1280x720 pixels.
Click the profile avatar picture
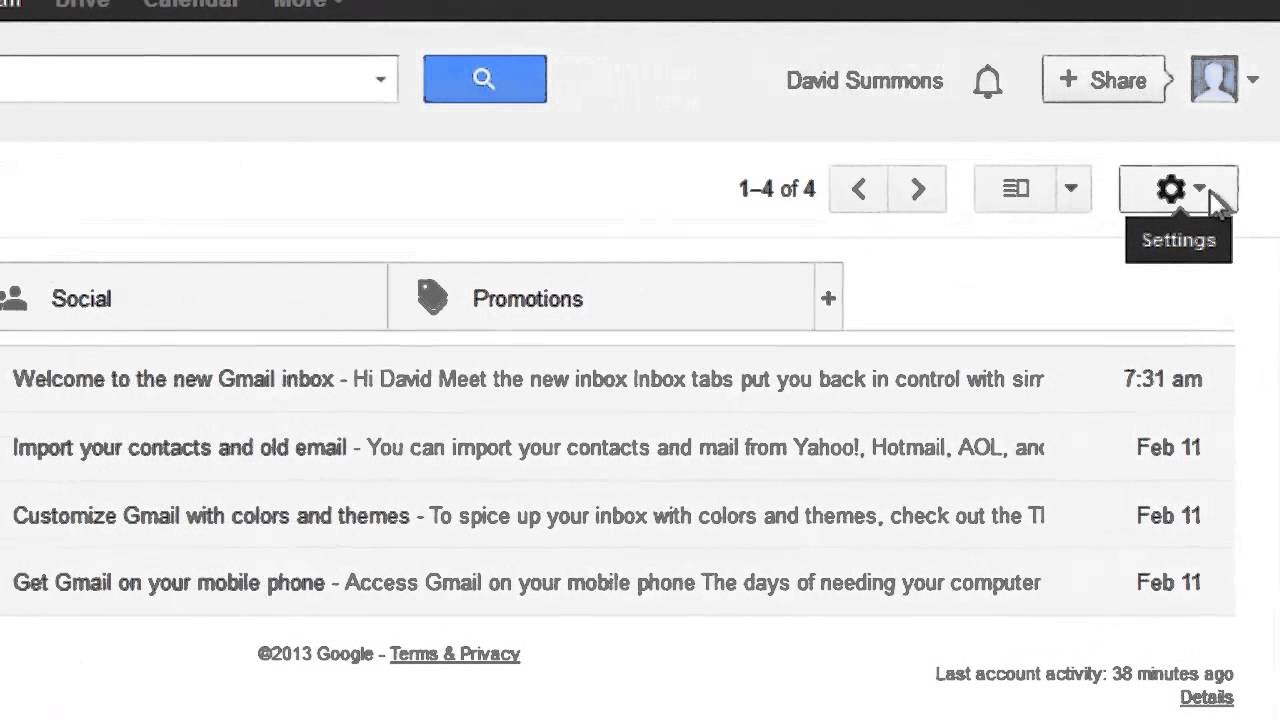[x=1214, y=79]
